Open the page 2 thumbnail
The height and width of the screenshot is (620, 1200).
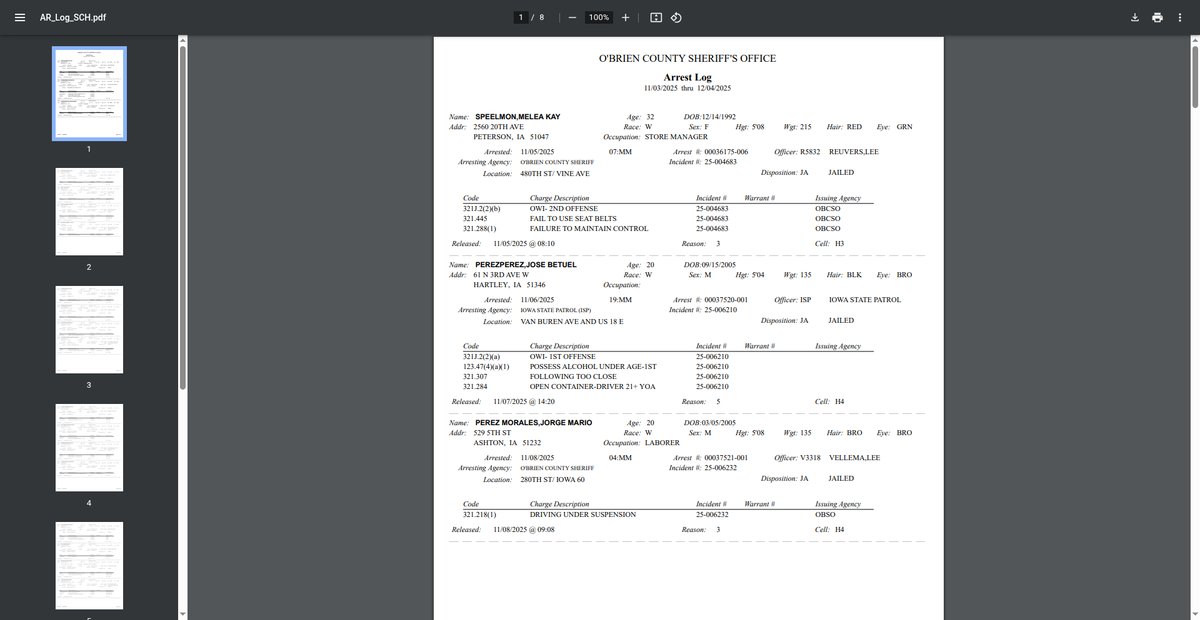(89, 211)
